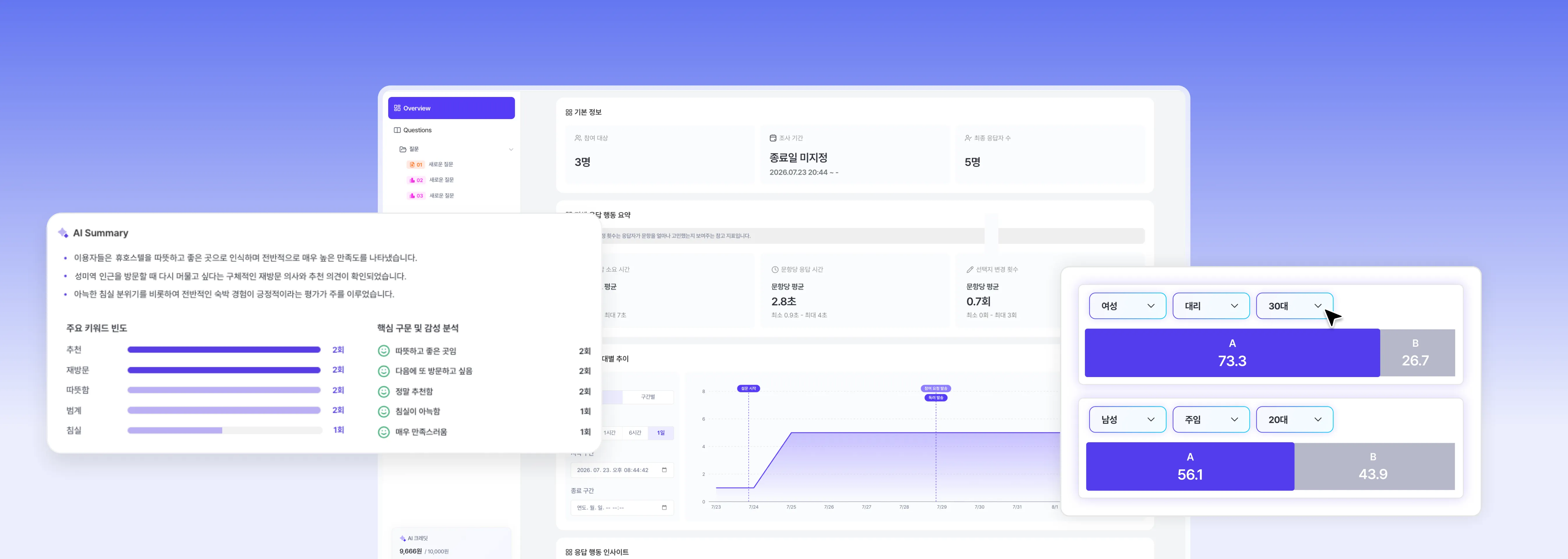The image size is (1568, 559).
Task: Click the pink 03 chart badge
Action: pos(416,196)
